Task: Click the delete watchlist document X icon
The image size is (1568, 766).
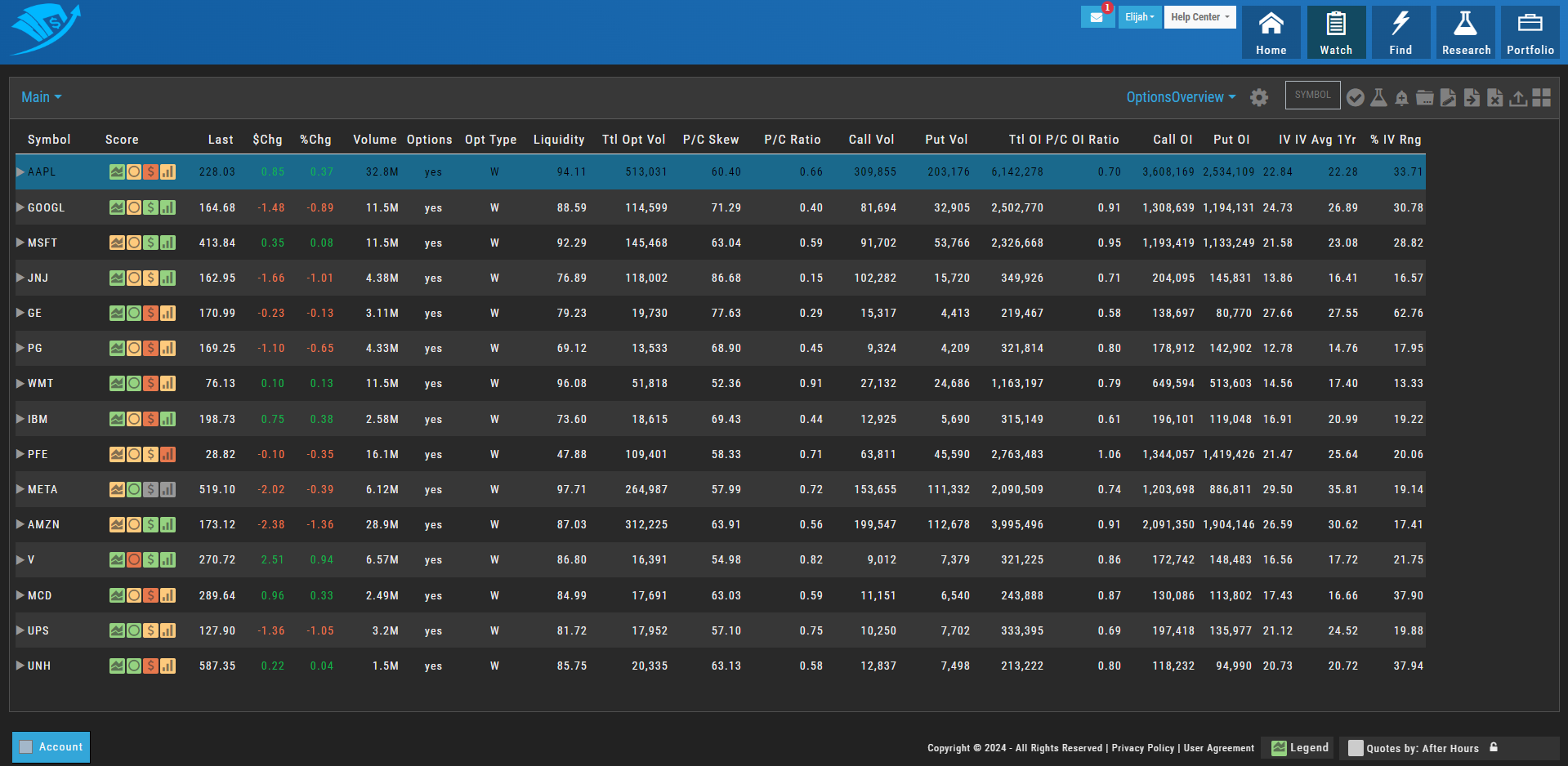Action: [x=1494, y=98]
